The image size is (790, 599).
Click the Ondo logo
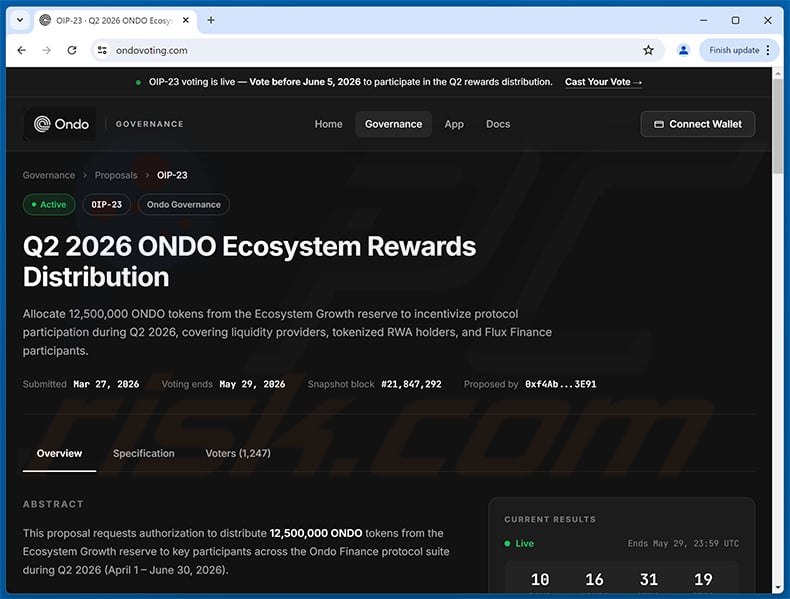pyautogui.click(x=61, y=124)
